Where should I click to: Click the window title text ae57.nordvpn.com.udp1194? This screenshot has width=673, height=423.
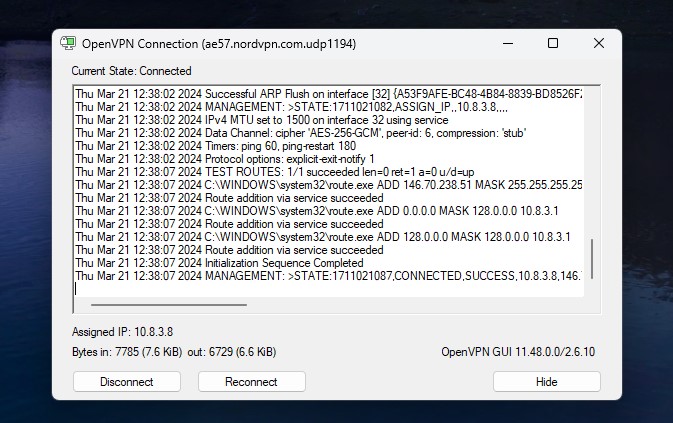[x=279, y=44]
